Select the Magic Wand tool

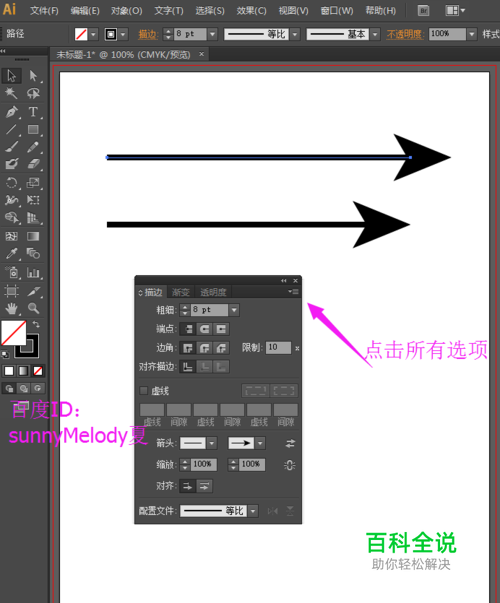click(12, 93)
